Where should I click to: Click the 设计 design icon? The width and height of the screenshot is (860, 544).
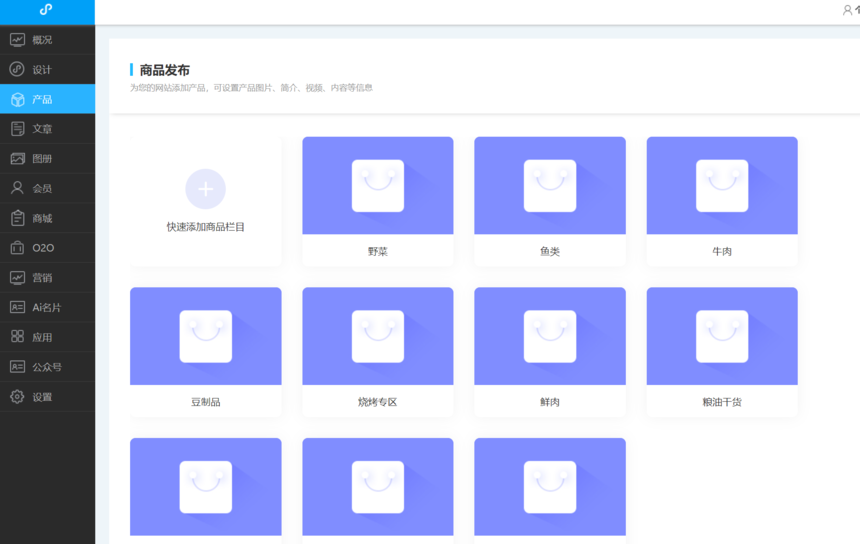(18, 69)
